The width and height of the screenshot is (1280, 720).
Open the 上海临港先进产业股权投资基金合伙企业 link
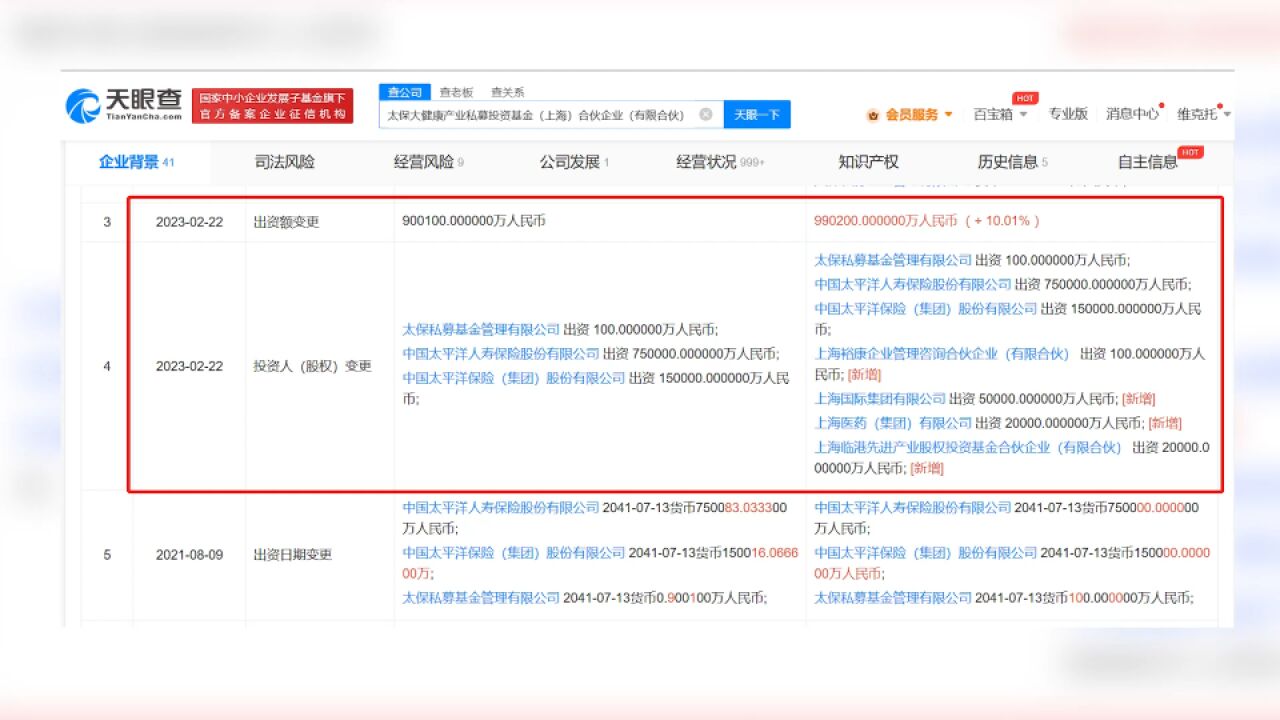tap(968, 448)
